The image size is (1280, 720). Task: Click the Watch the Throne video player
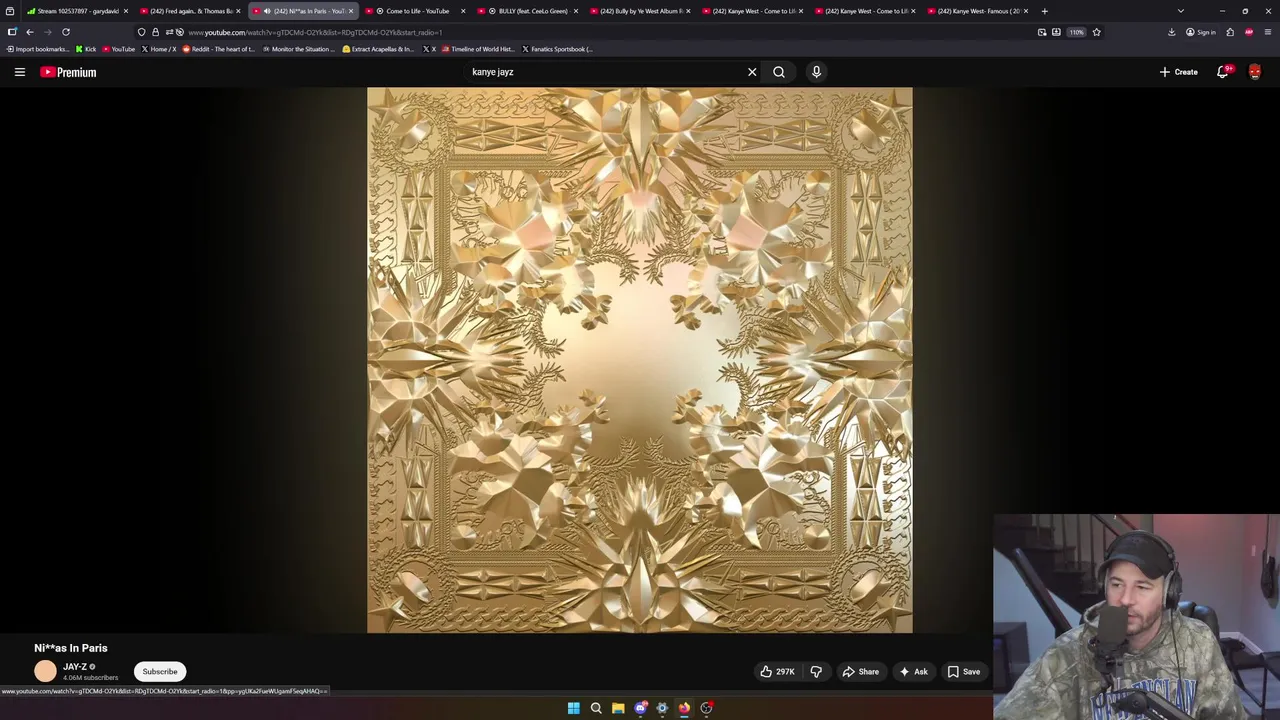click(x=640, y=360)
